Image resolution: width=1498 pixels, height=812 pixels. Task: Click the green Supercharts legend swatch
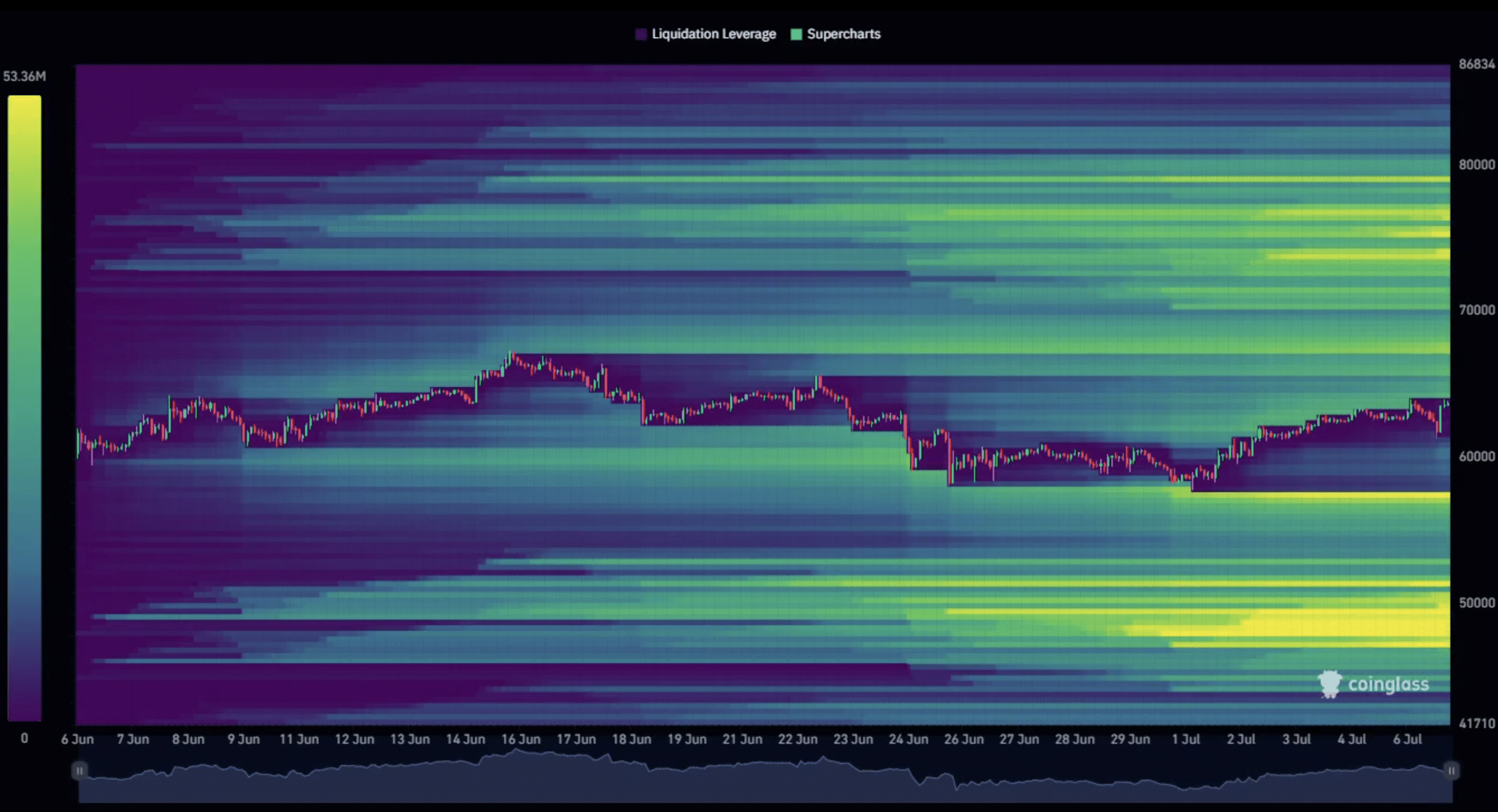click(796, 34)
